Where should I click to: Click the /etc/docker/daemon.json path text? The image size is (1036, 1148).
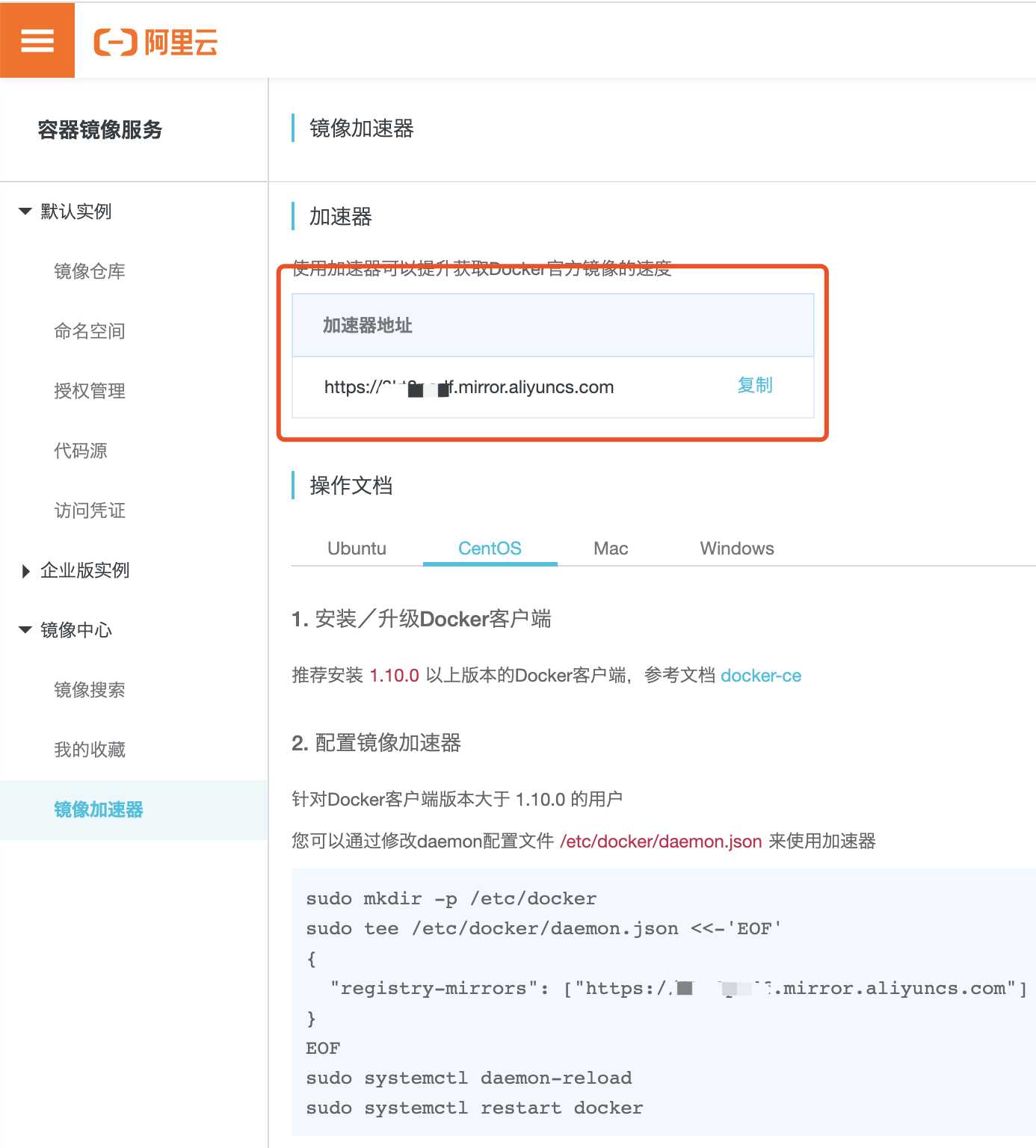tap(661, 842)
